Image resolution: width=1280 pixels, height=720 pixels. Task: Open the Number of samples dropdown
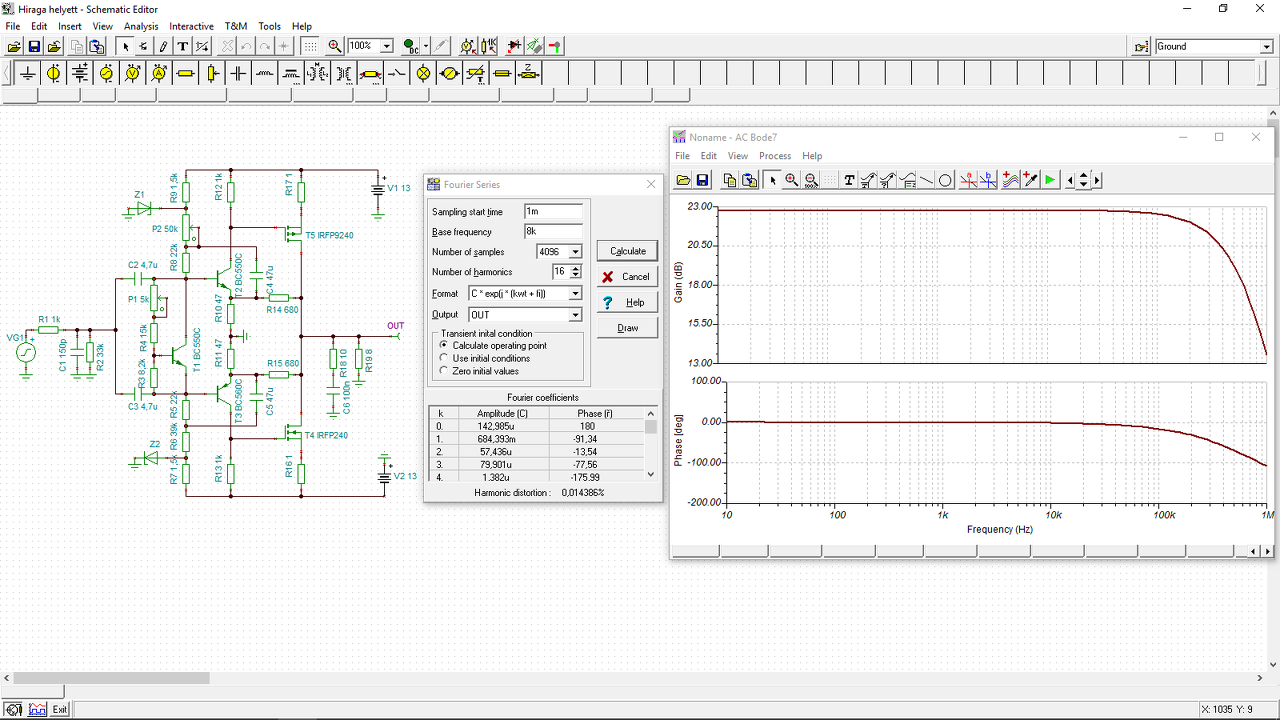(x=575, y=252)
